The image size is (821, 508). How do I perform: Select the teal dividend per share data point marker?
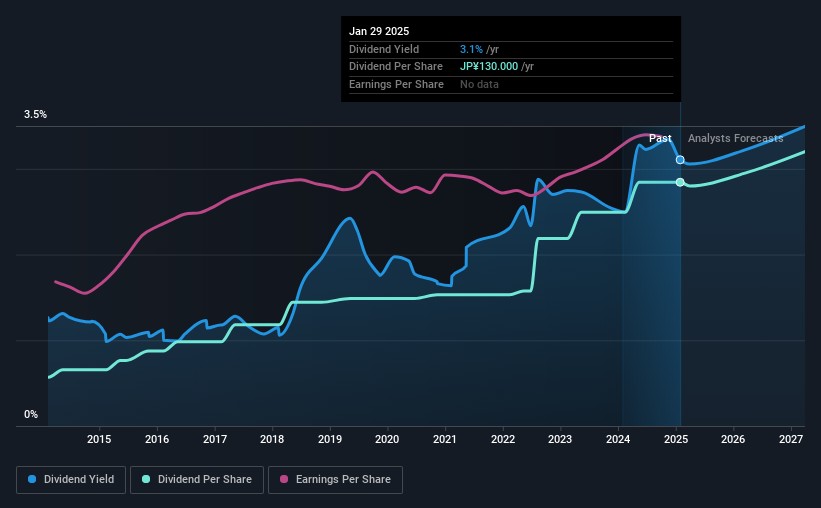pos(680,182)
